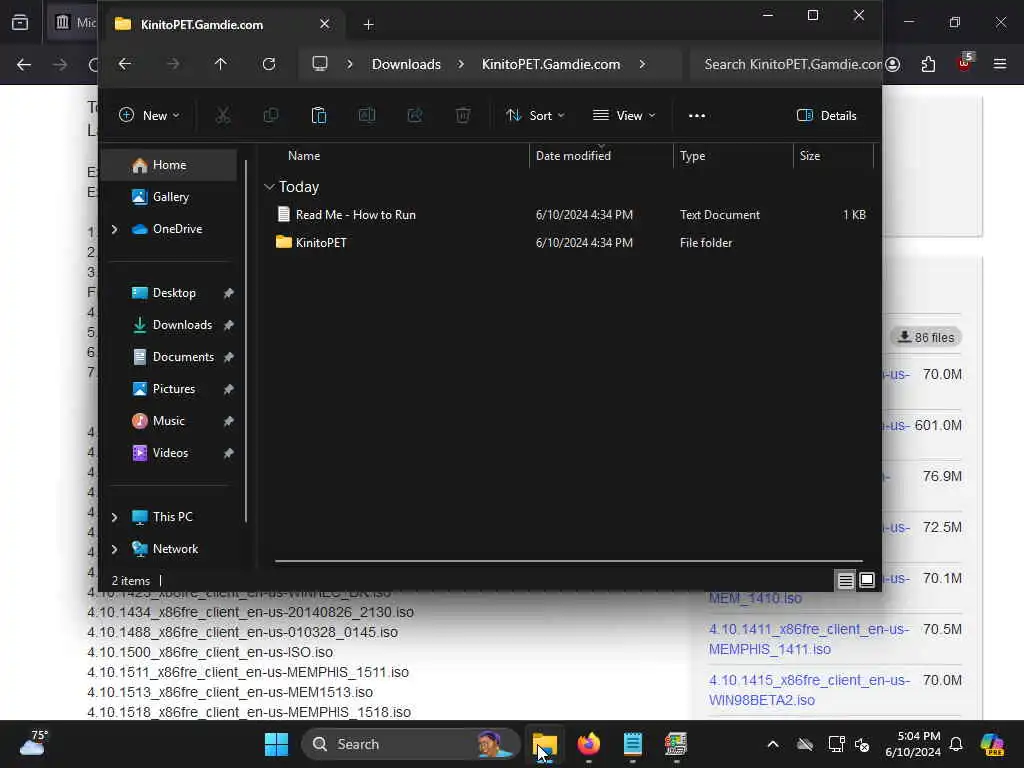Screen dimensions: 1024x768
Task: Sort by the Size column header
Action: tap(810, 156)
